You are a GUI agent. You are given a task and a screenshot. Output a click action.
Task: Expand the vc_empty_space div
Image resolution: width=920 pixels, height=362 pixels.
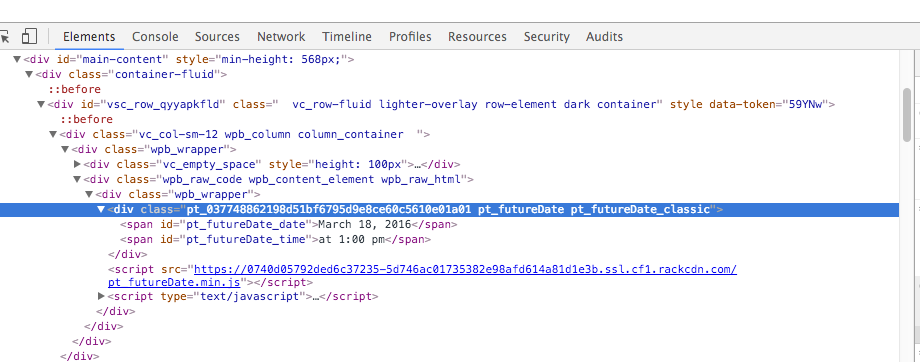coord(77,164)
